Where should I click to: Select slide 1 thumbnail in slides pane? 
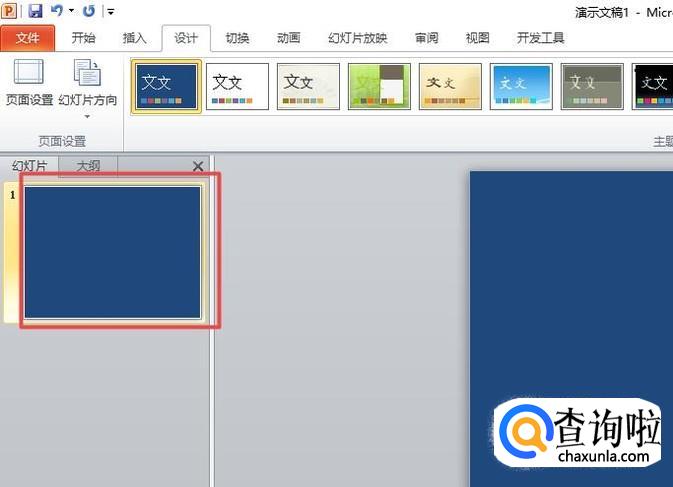pos(112,251)
